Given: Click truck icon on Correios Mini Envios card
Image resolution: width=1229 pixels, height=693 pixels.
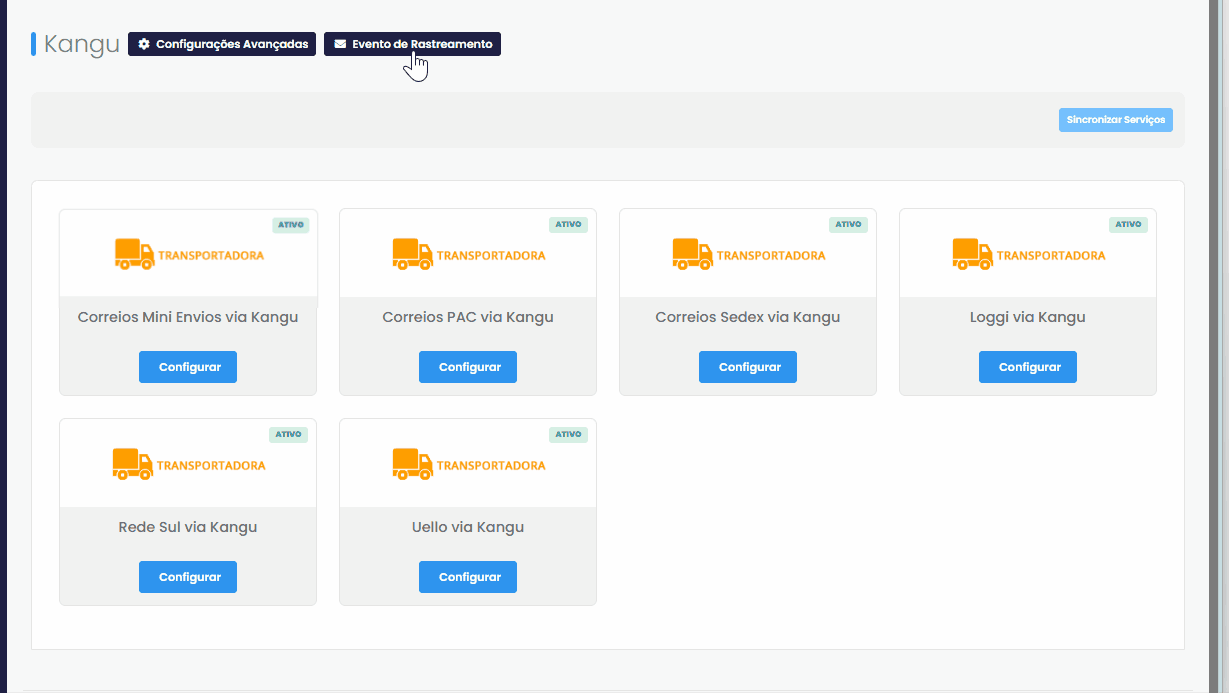Looking at the screenshot, I should tap(133, 254).
